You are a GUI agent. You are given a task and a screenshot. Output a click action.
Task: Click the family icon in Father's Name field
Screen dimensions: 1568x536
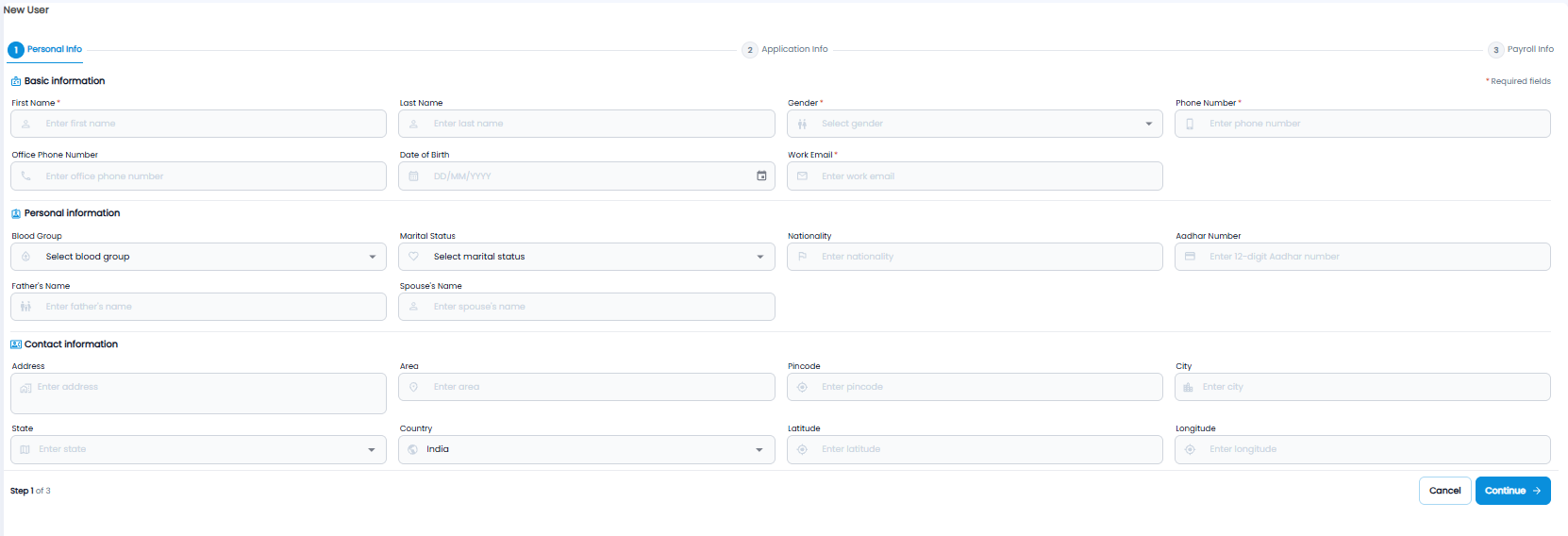(x=26, y=307)
